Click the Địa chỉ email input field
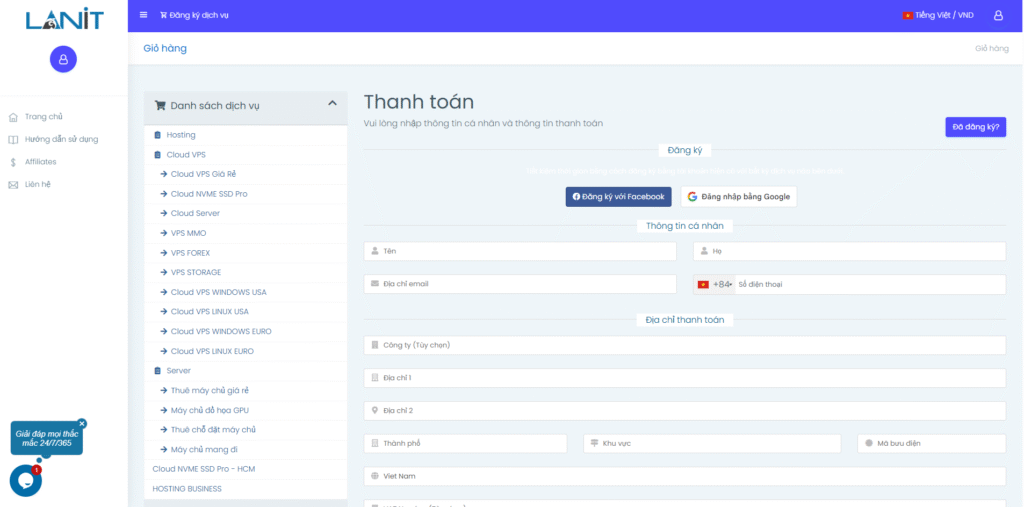The width and height of the screenshot is (1024, 507). [x=520, y=284]
